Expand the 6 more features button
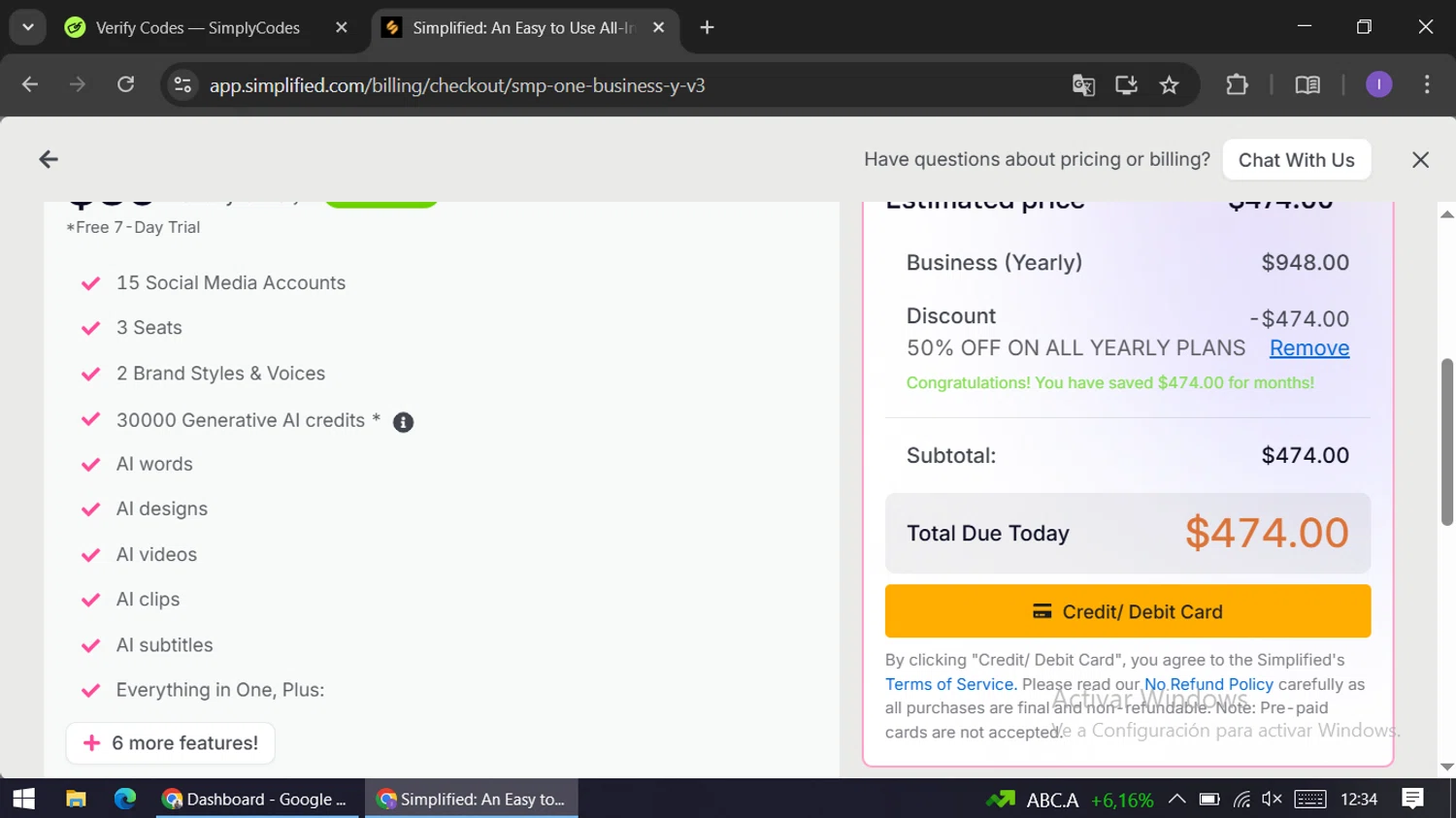This screenshot has width=1456, height=818. 170,743
